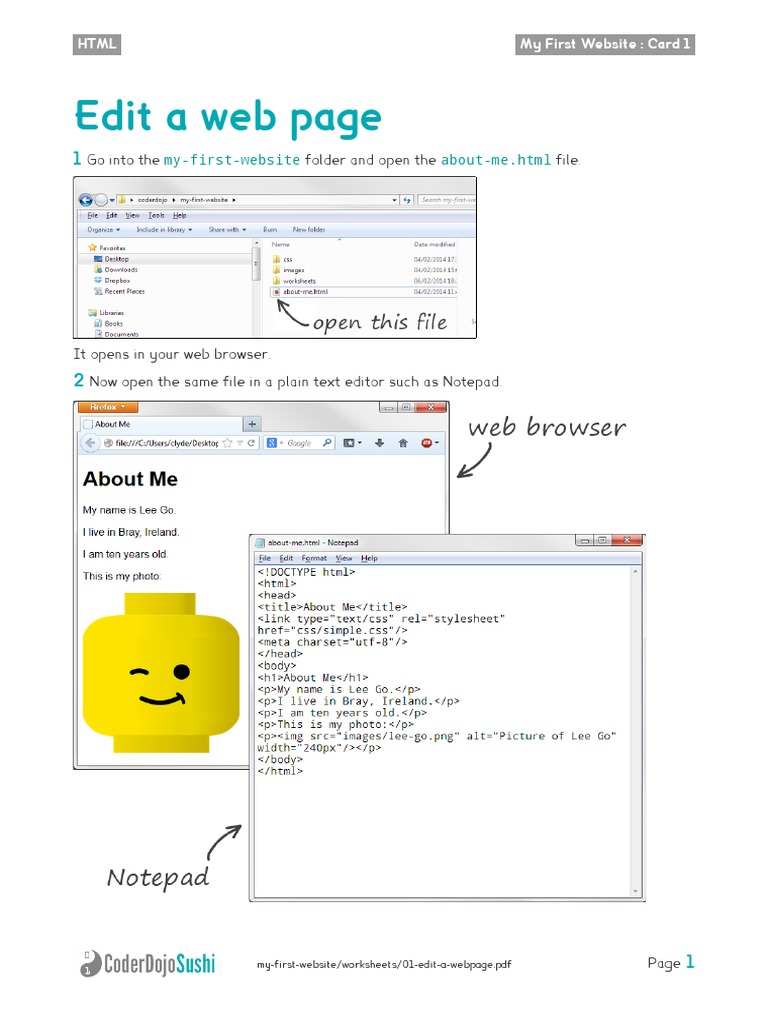Open the Help menu in Notepad
The image size is (768, 1024).
tap(370, 558)
